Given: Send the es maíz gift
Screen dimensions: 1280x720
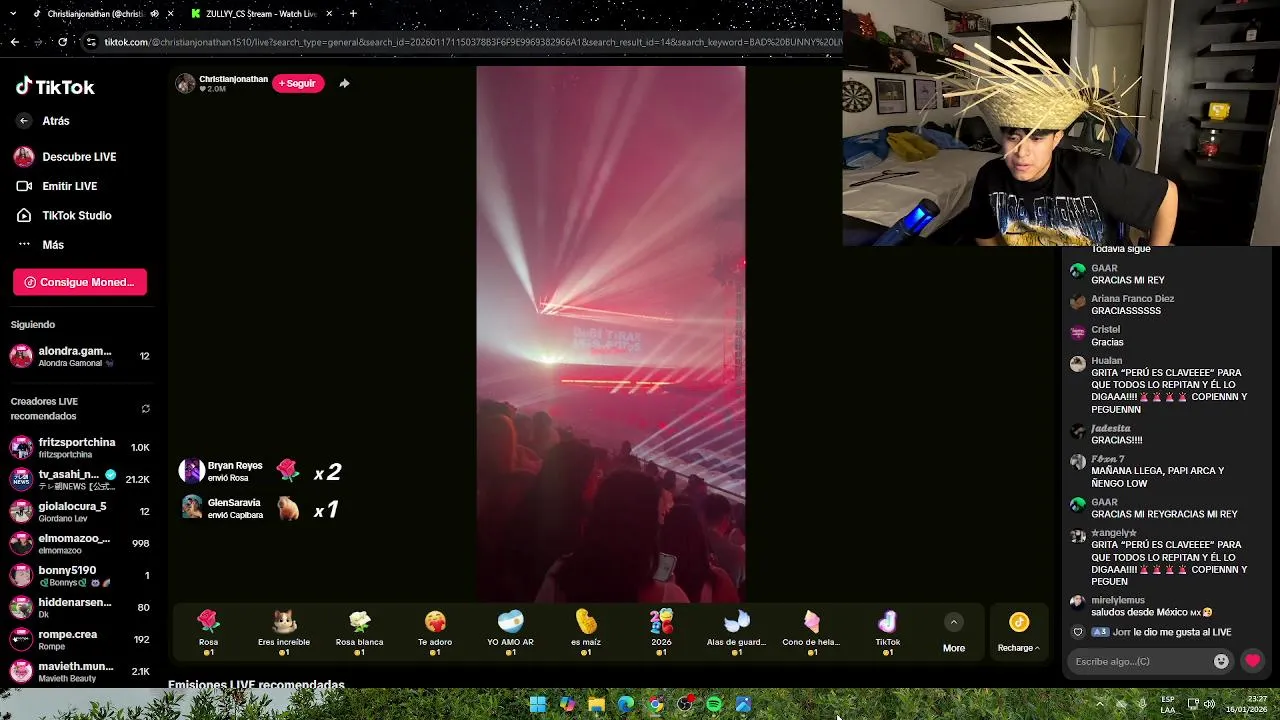Looking at the screenshot, I should coord(586,632).
